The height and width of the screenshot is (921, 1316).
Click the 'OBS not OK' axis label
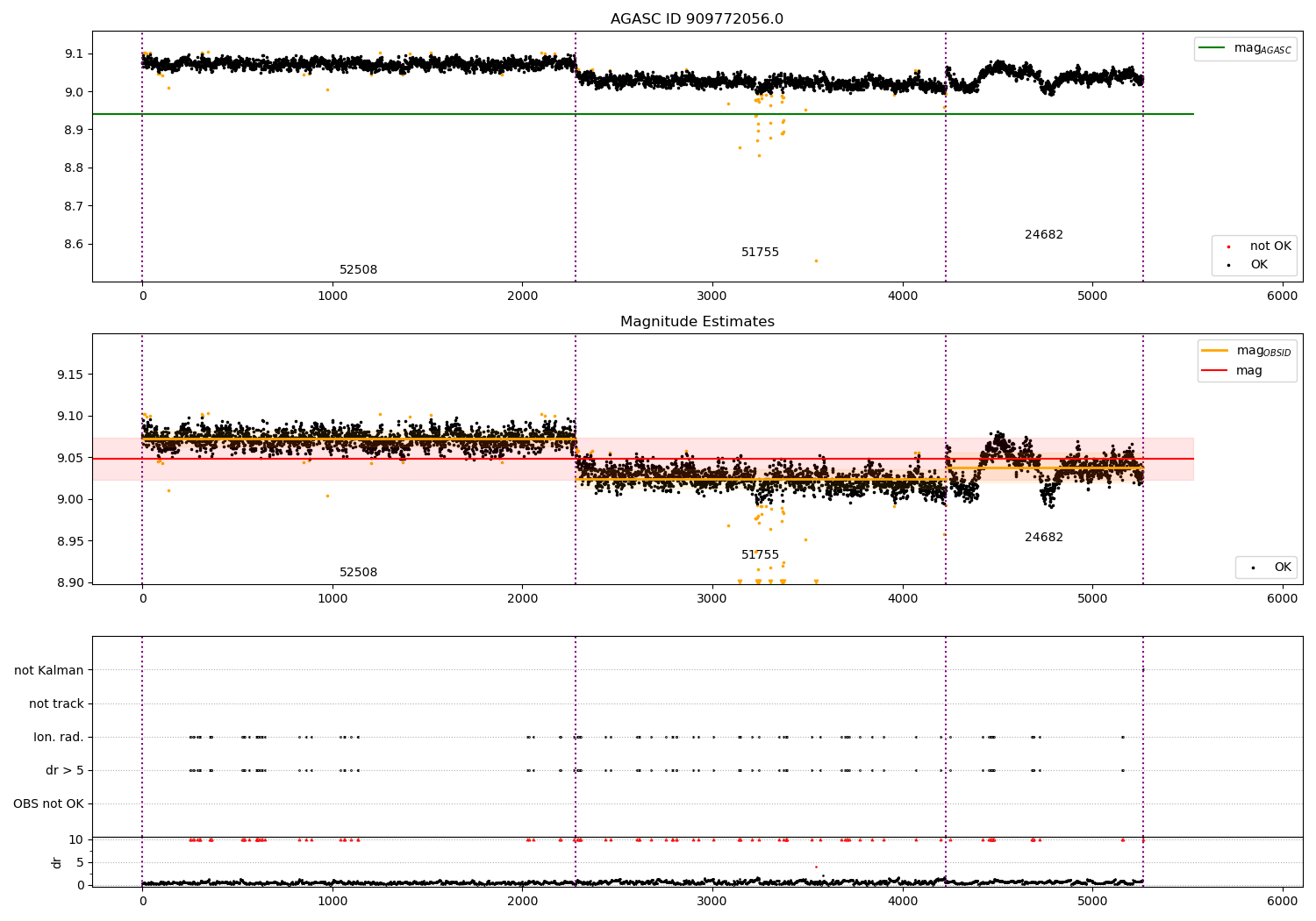pyautogui.click(x=48, y=804)
